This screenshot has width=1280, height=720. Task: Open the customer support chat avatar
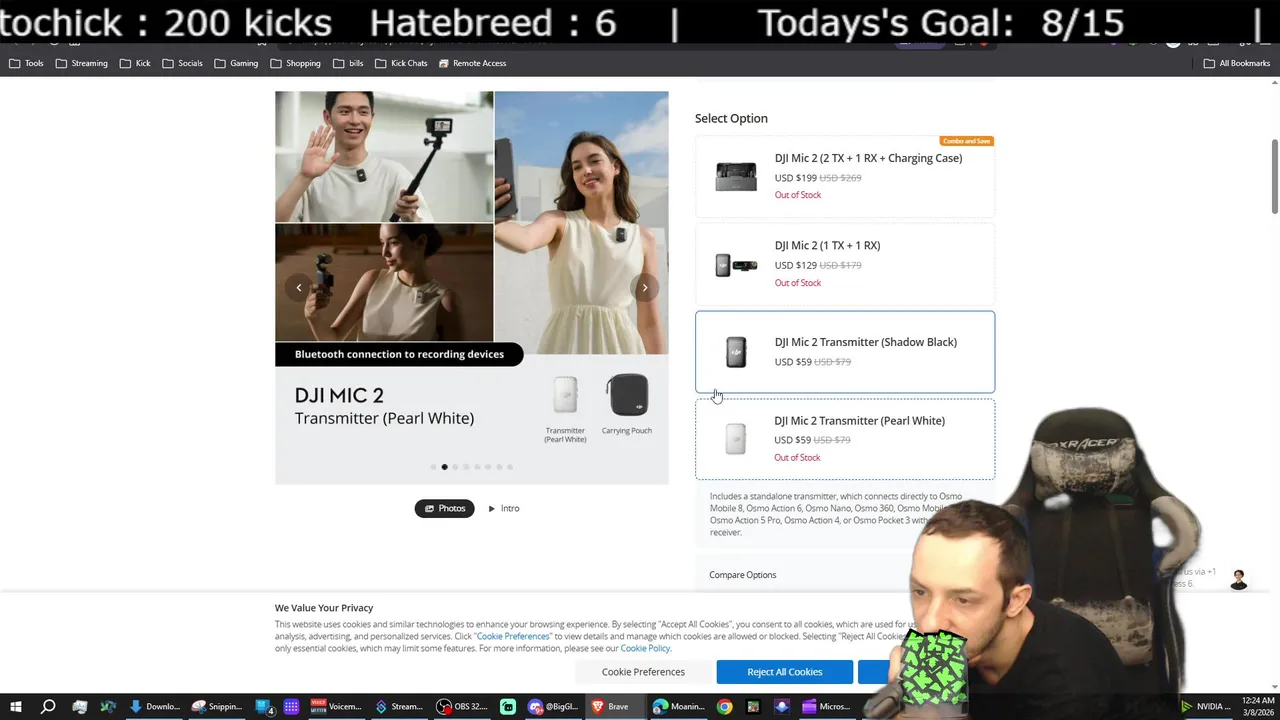pyautogui.click(x=1239, y=580)
